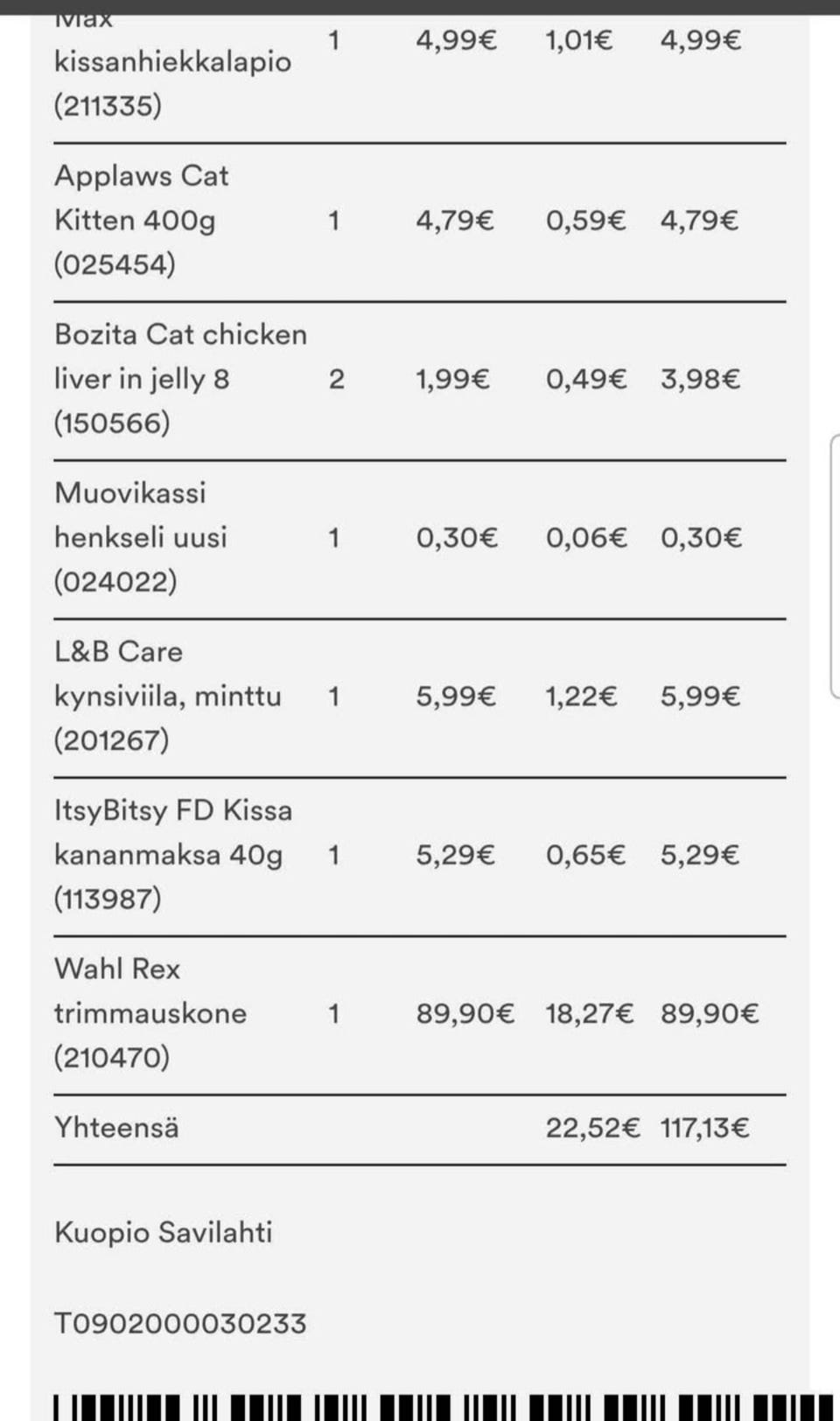Click the scrollbar handle on the right edge
This screenshot has width=840, height=1421.
[x=834, y=565]
